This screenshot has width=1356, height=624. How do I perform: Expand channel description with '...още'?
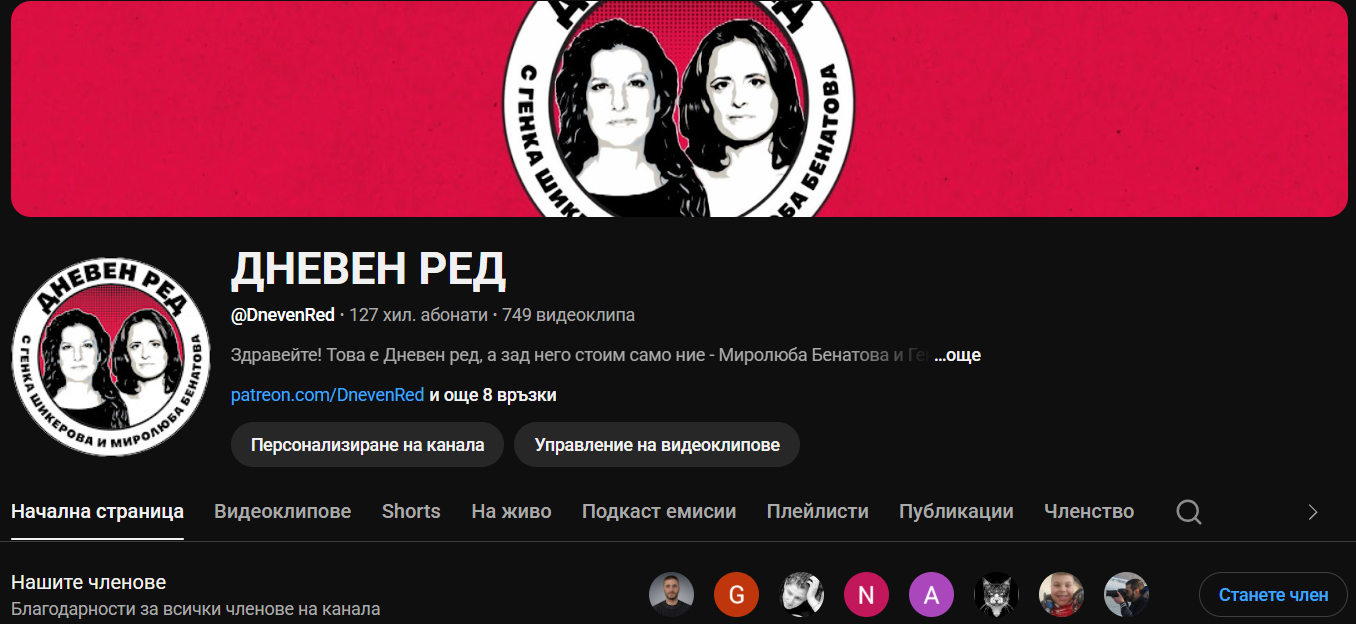coord(957,355)
